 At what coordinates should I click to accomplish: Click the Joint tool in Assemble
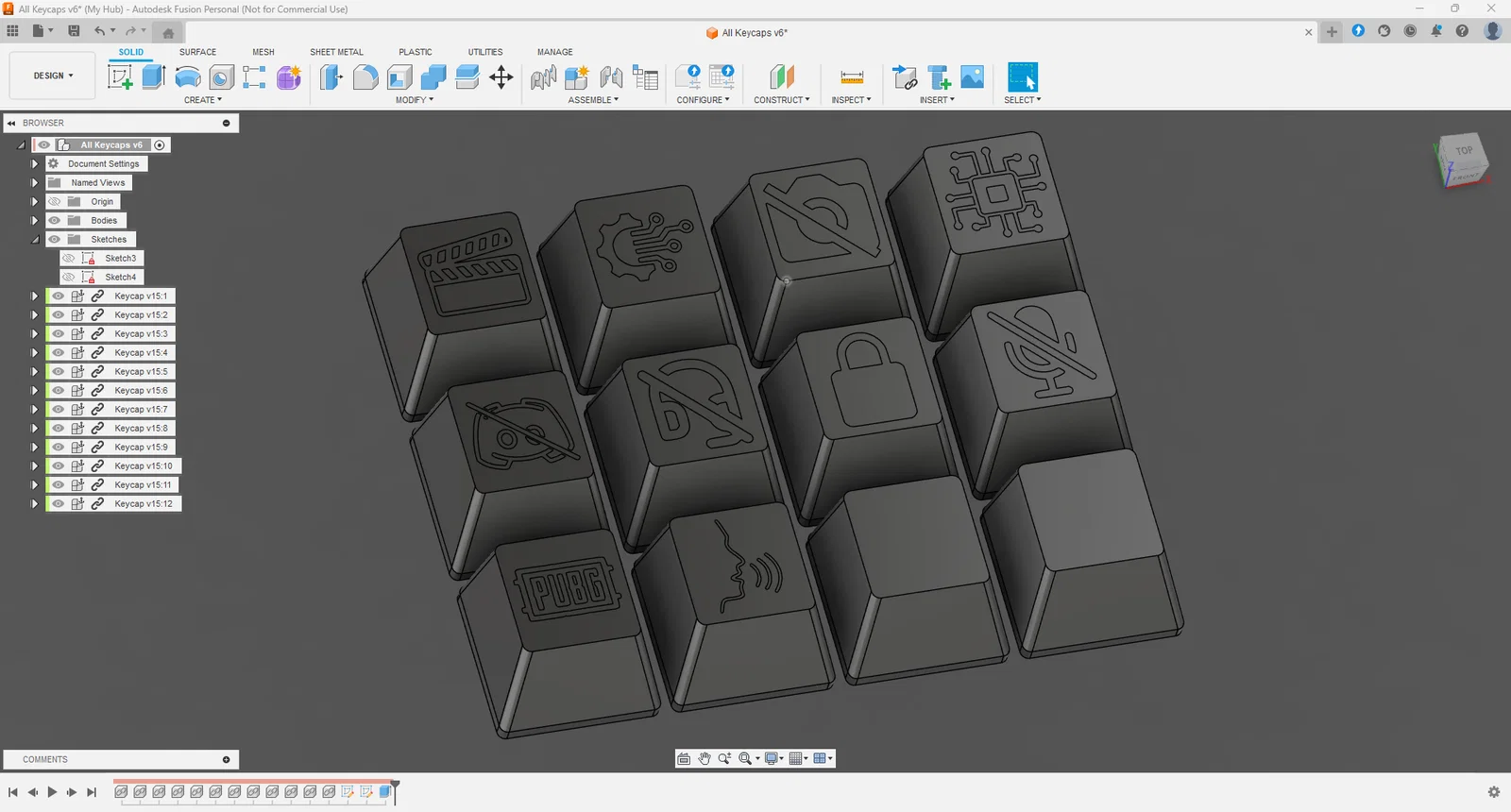click(611, 77)
